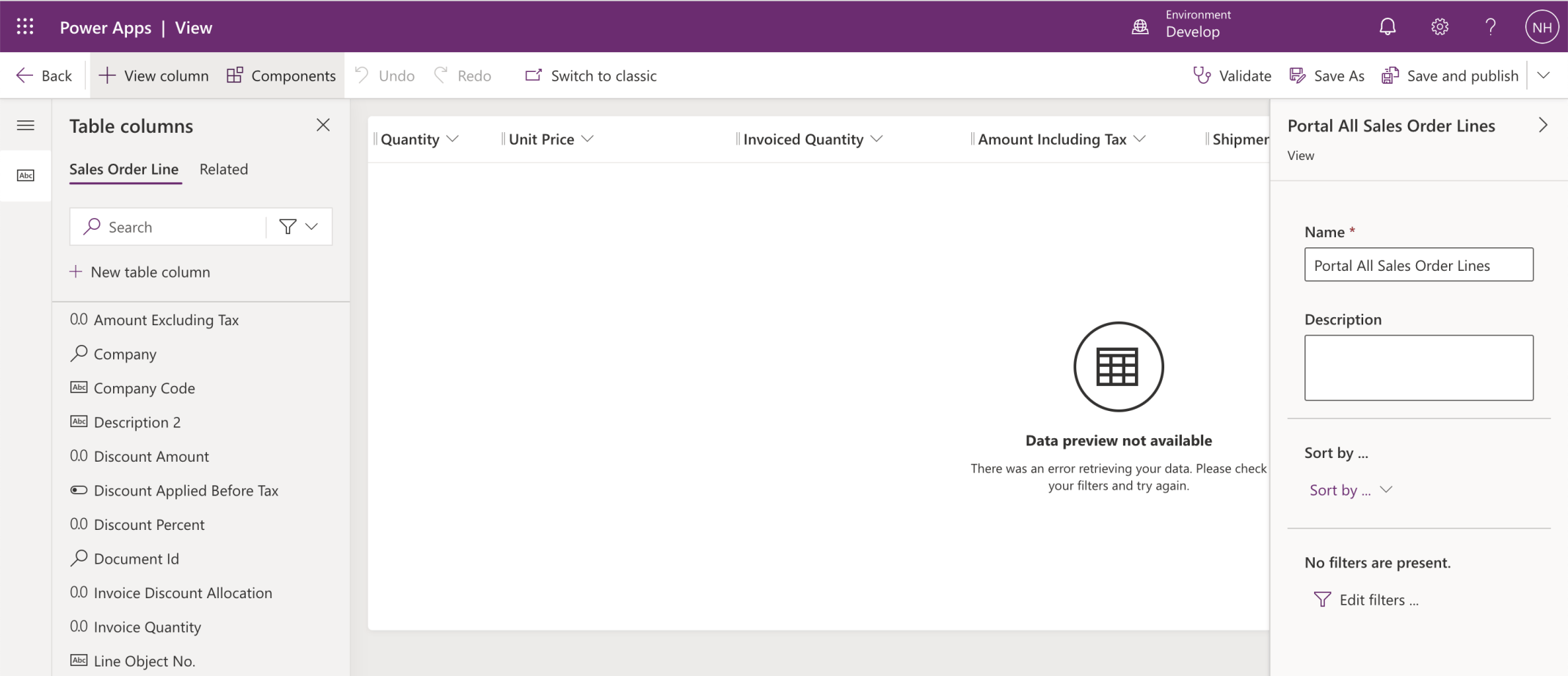Image resolution: width=1568 pixels, height=676 pixels.
Task: Open the Sort by dropdown
Action: [1350, 490]
